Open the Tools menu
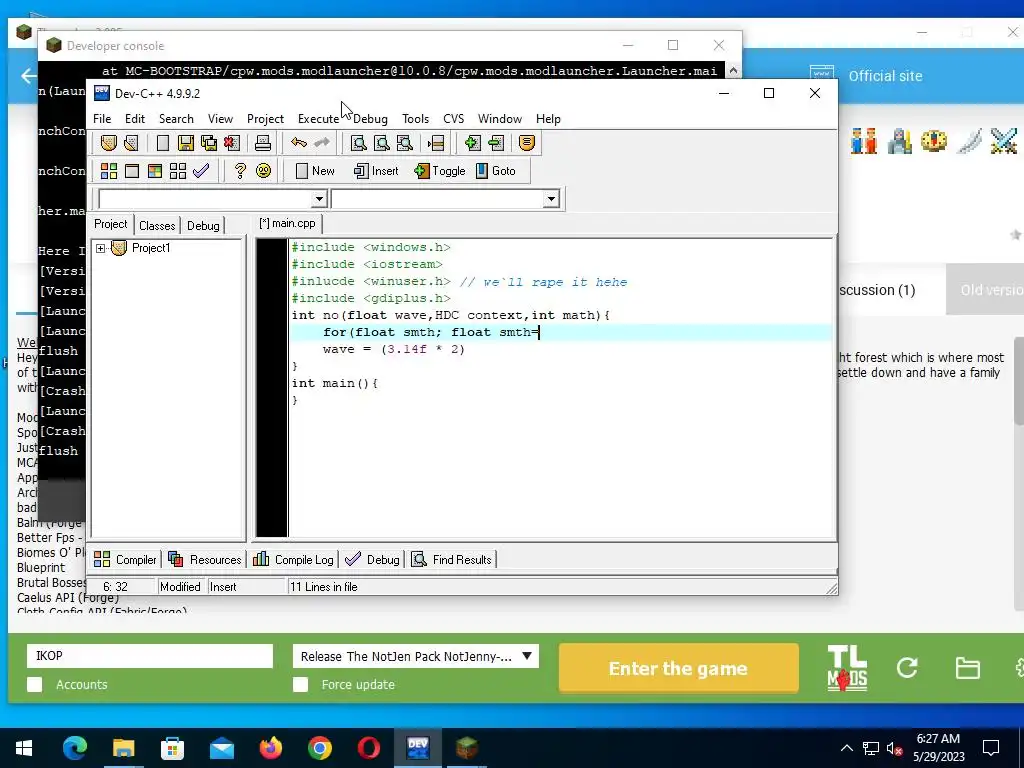This screenshot has width=1024, height=768. pyautogui.click(x=415, y=119)
